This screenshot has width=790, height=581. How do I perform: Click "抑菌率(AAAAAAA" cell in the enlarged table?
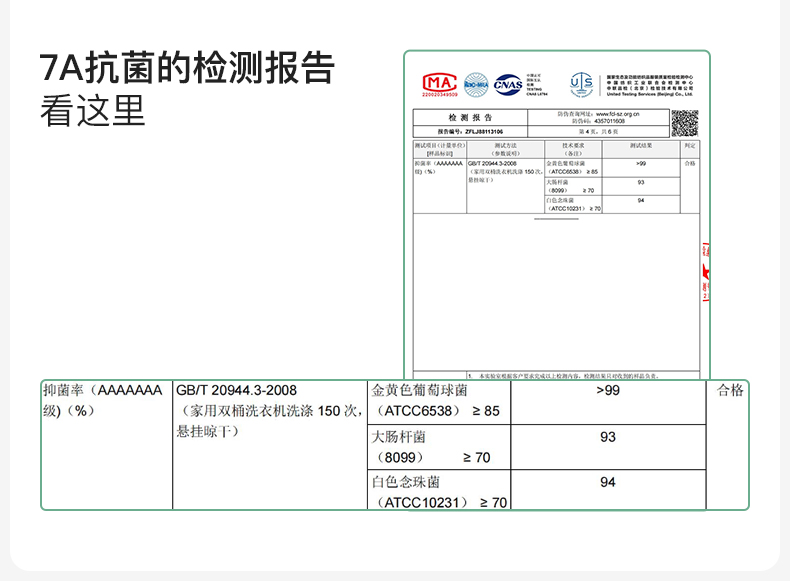[103, 390]
